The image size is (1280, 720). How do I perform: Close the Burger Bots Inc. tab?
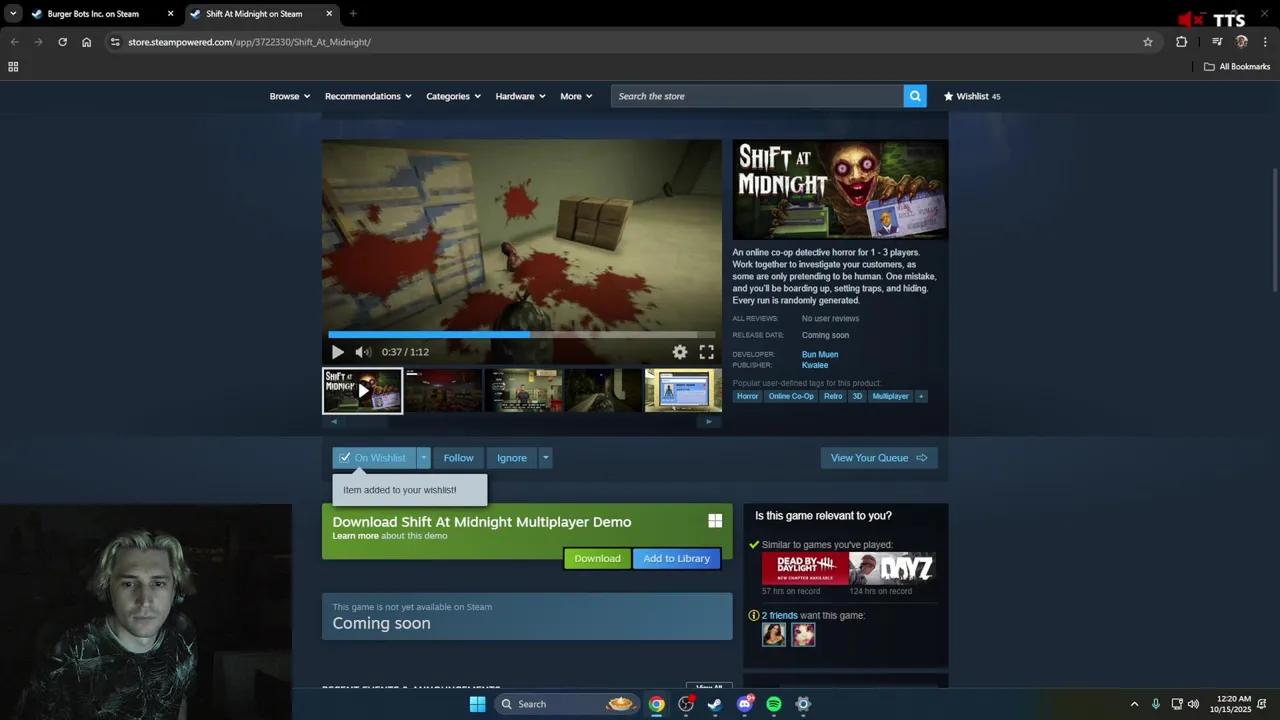tap(170, 14)
